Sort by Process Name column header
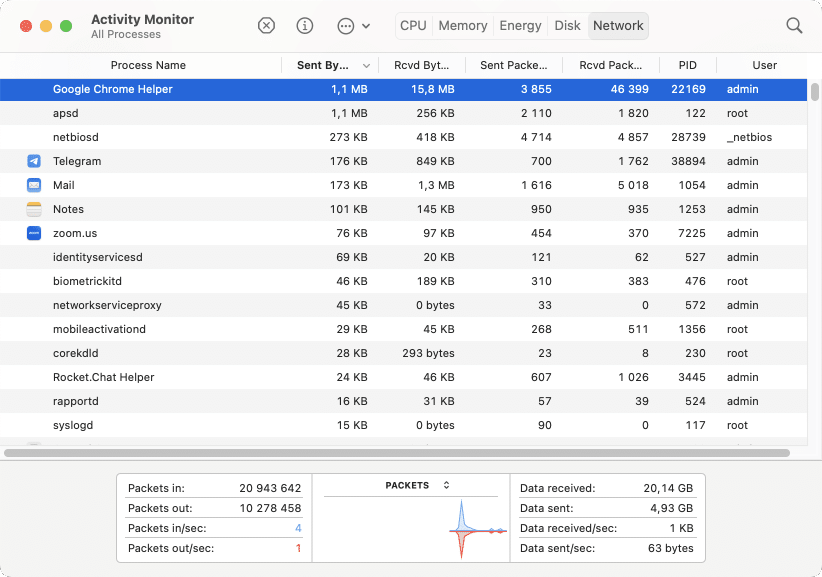The image size is (822, 577). [x=148, y=66]
